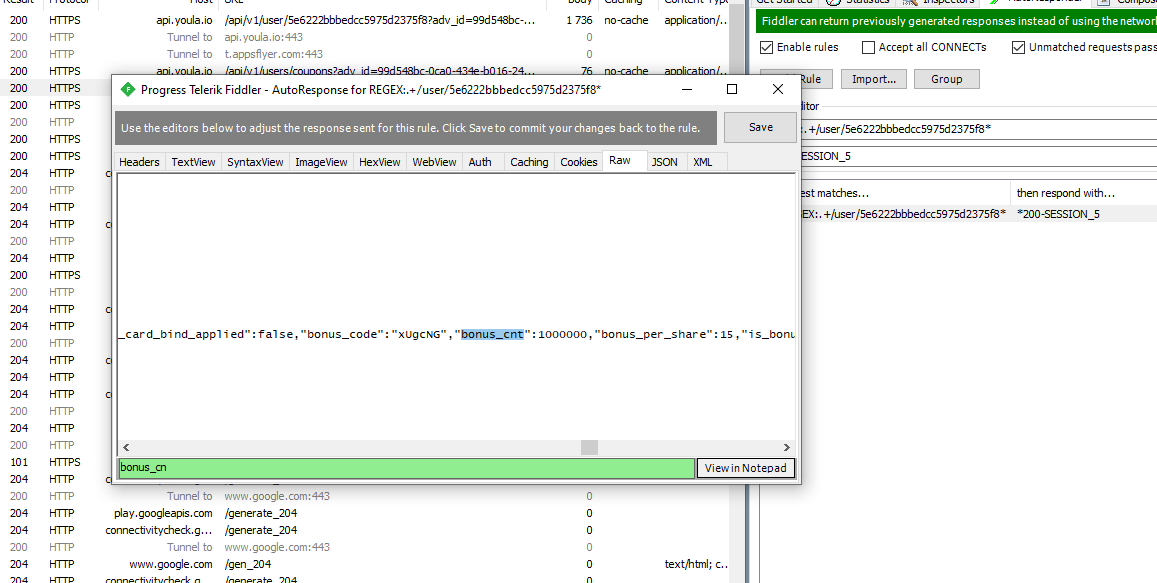Select the api.youla.io /api/v1/user session row
1157x583 pixels.
(x=365, y=21)
